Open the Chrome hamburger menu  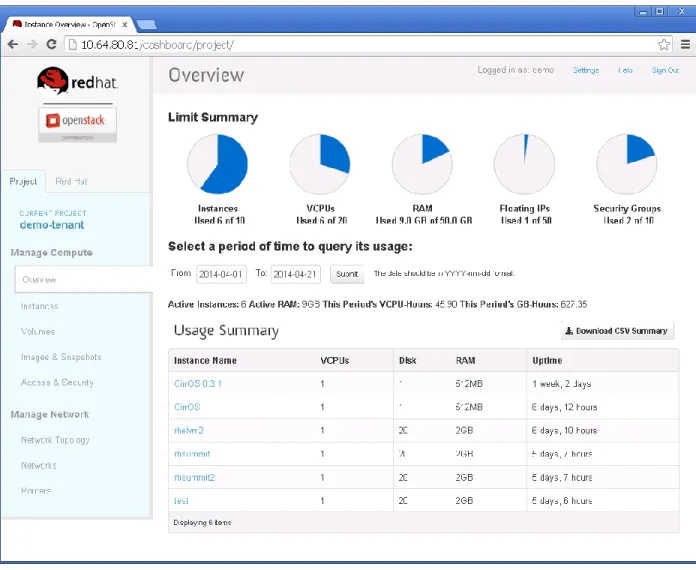[x=685, y=44]
